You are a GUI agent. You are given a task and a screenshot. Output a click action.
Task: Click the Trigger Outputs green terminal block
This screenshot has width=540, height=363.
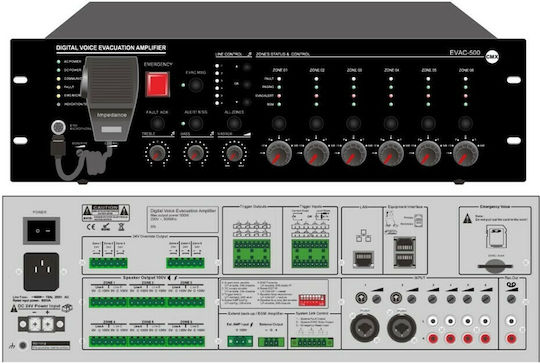pos(252,254)
